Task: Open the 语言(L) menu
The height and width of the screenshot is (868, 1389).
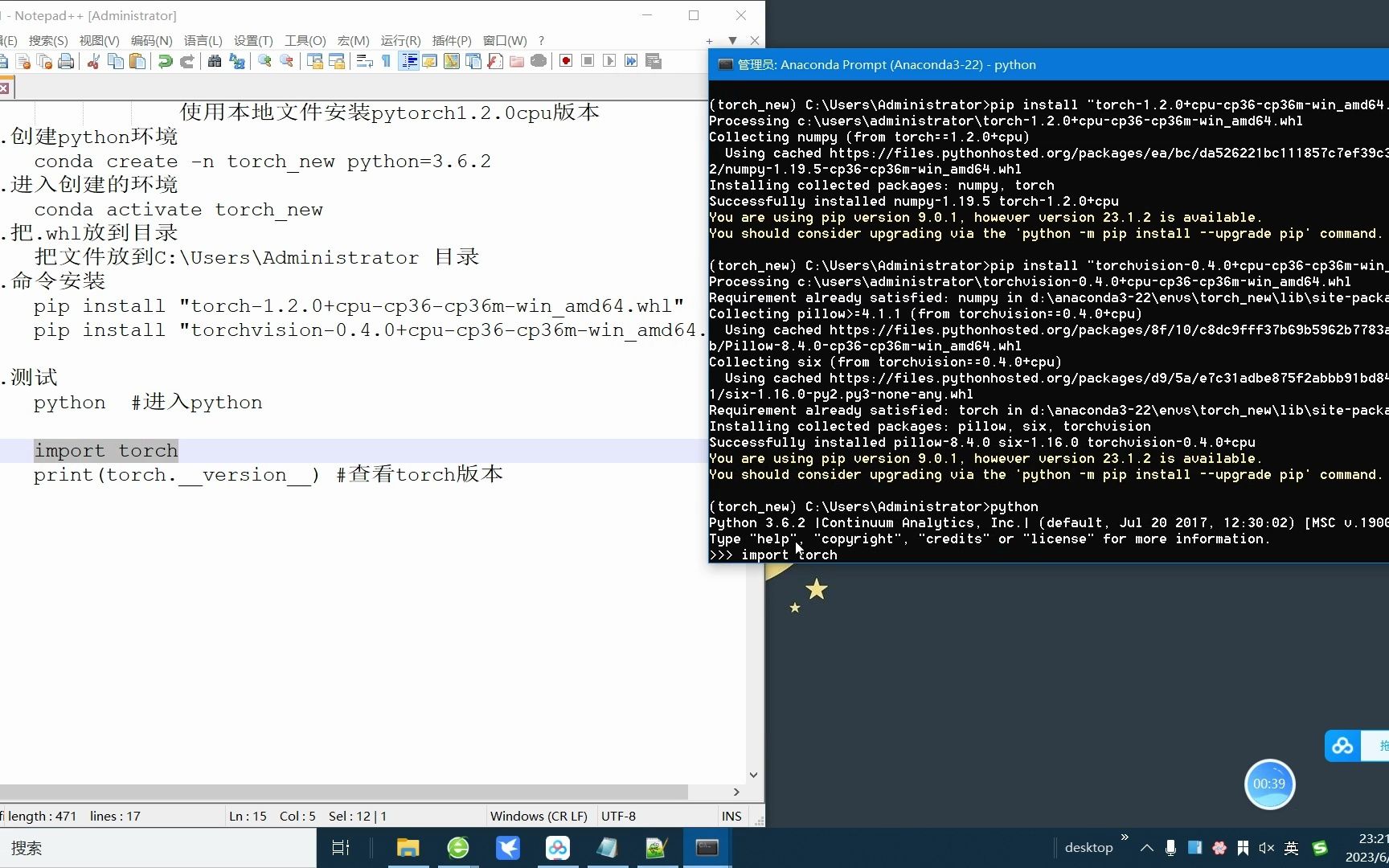Action: pyautogui.click(x=203, y=40)
